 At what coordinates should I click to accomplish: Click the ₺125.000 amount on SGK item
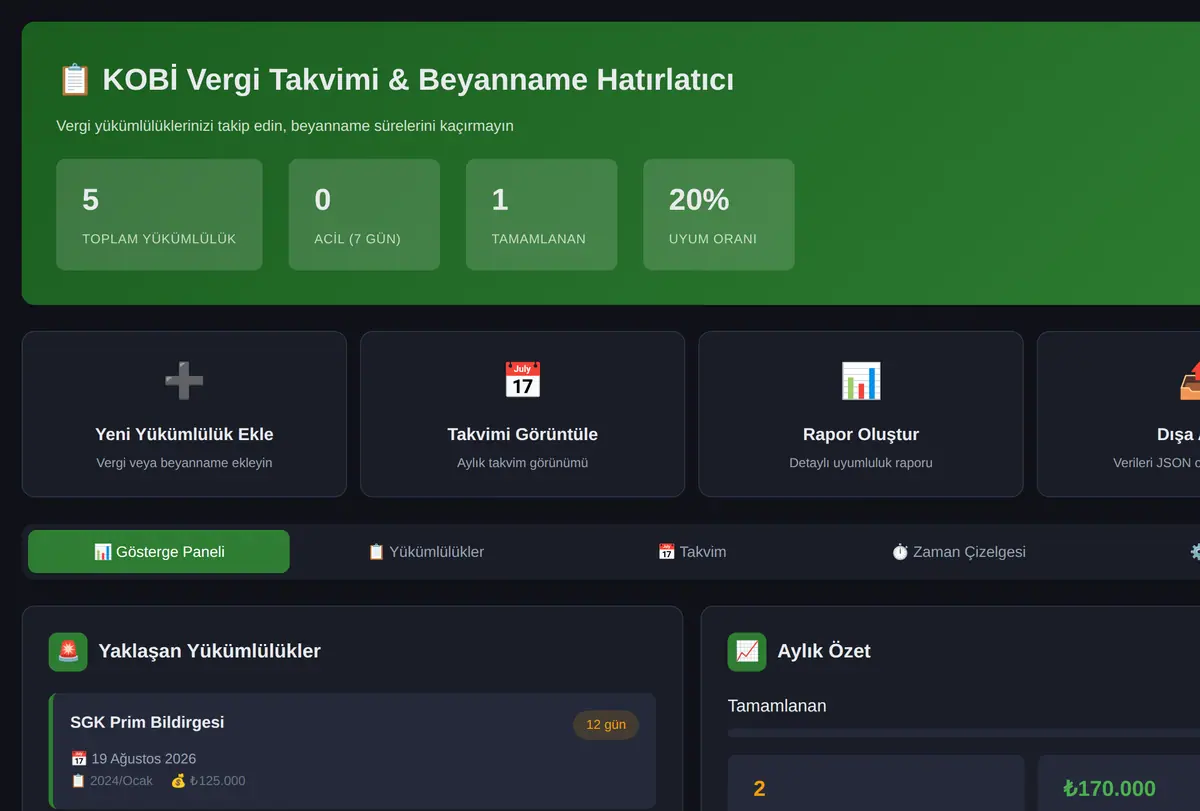tap(217, 781)
